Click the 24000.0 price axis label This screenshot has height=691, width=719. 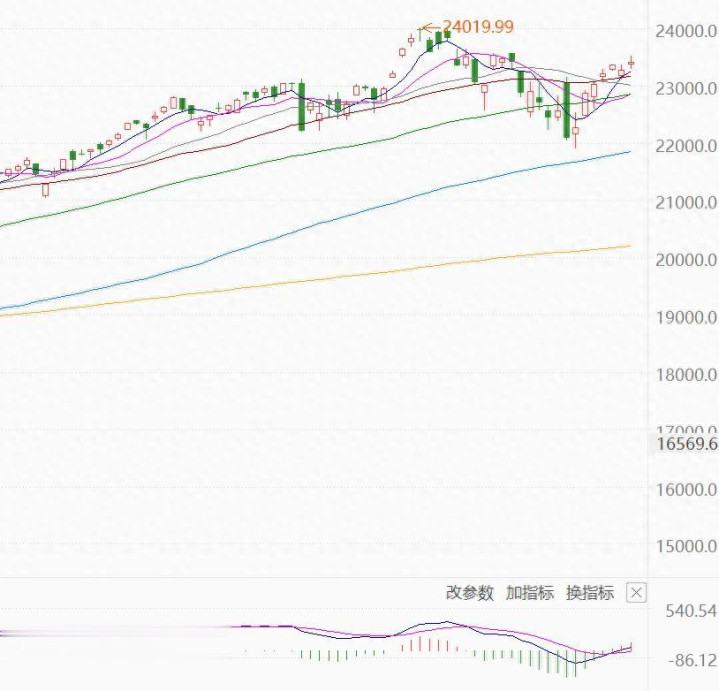[686, 31]
